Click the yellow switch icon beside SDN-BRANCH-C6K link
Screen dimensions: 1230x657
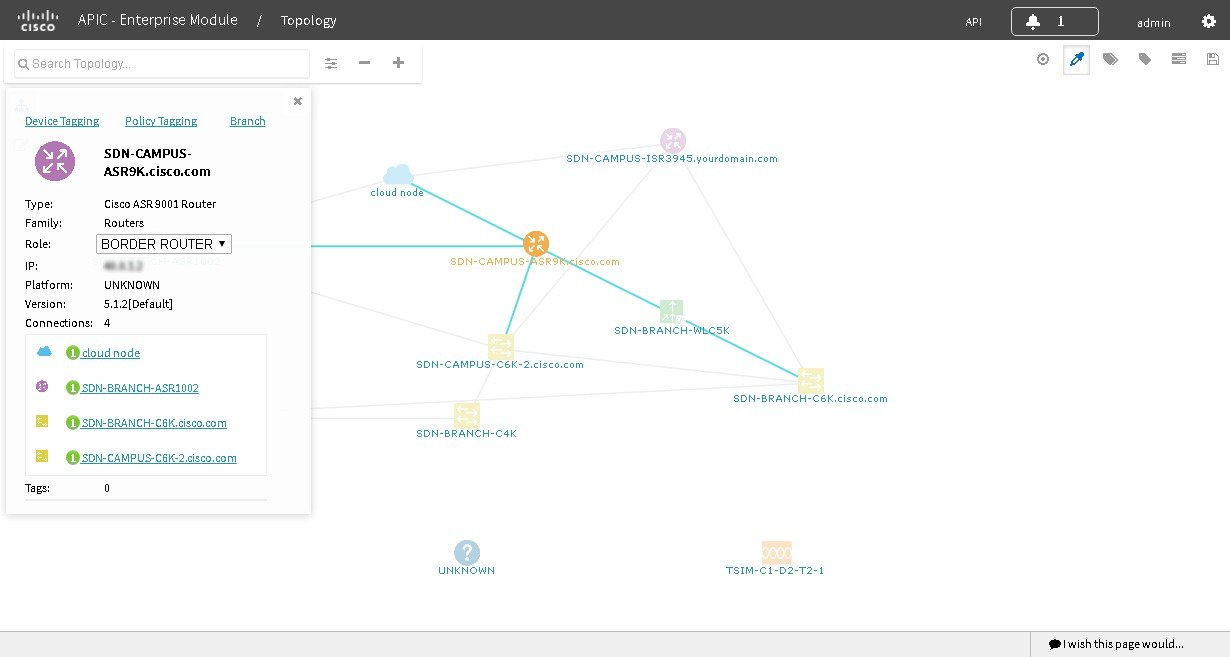point(42,422)
